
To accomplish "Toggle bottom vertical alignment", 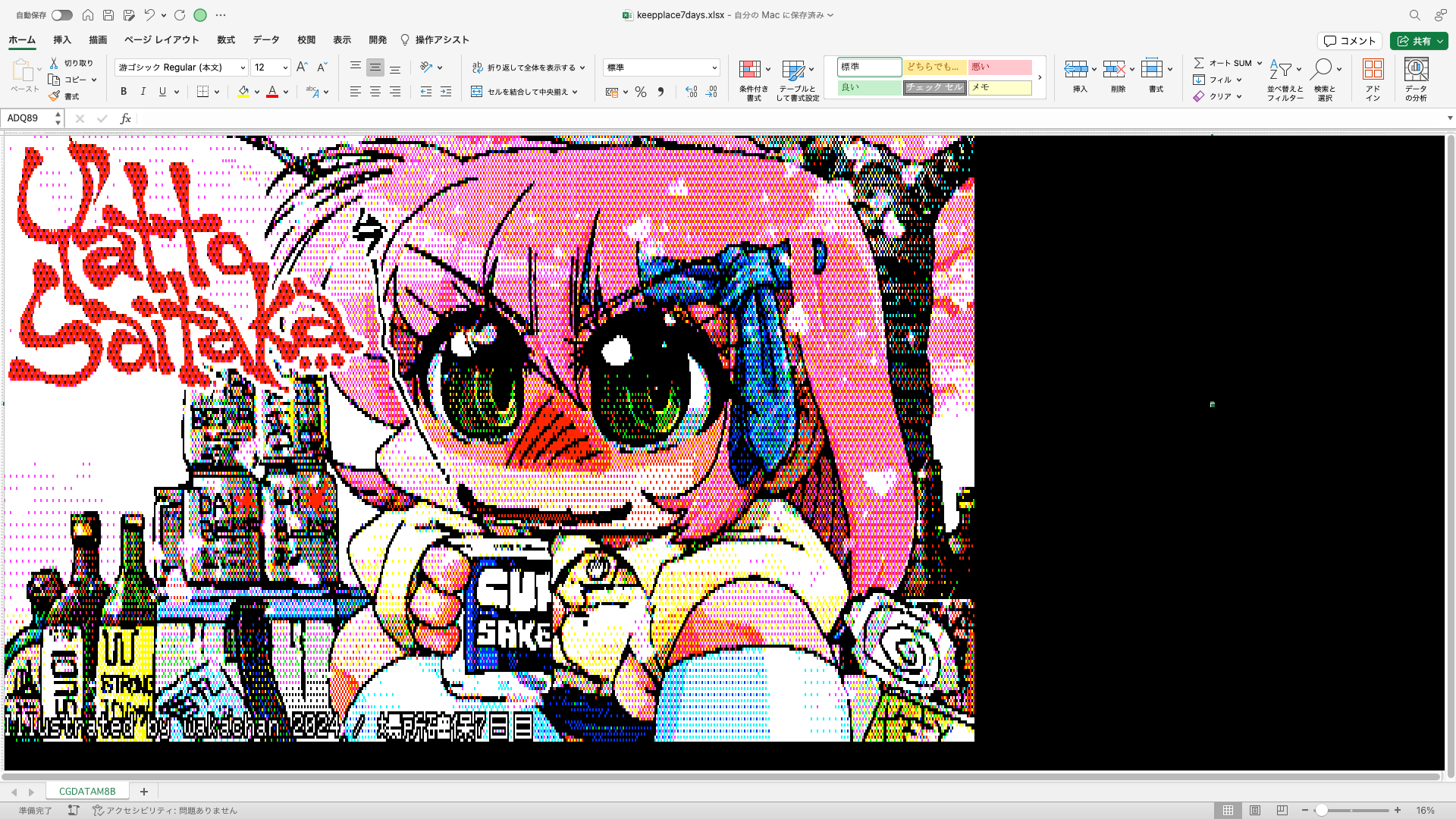I will click(x=394, y=67).
